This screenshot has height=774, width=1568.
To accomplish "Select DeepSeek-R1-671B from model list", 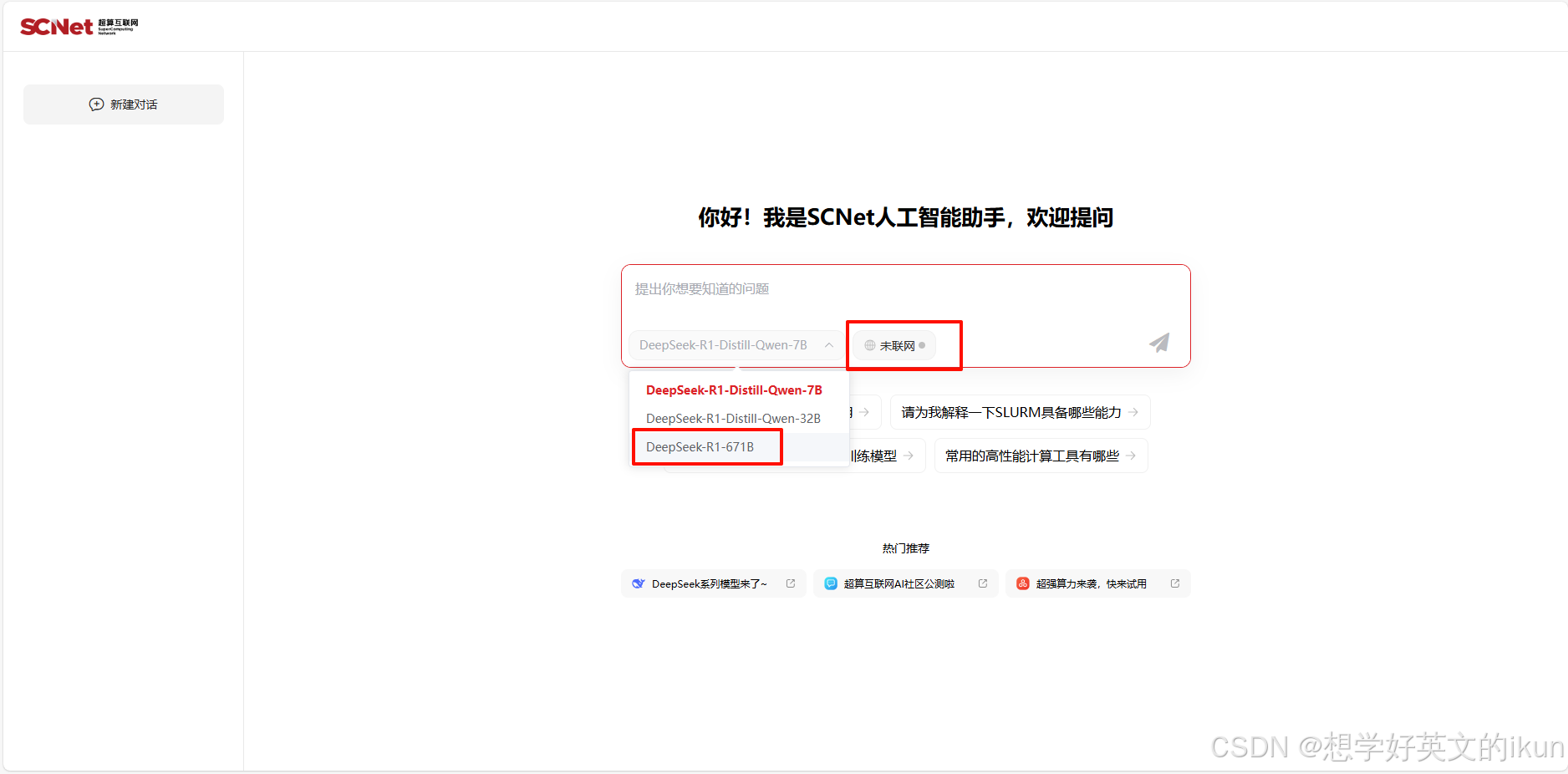I will 700,447.
